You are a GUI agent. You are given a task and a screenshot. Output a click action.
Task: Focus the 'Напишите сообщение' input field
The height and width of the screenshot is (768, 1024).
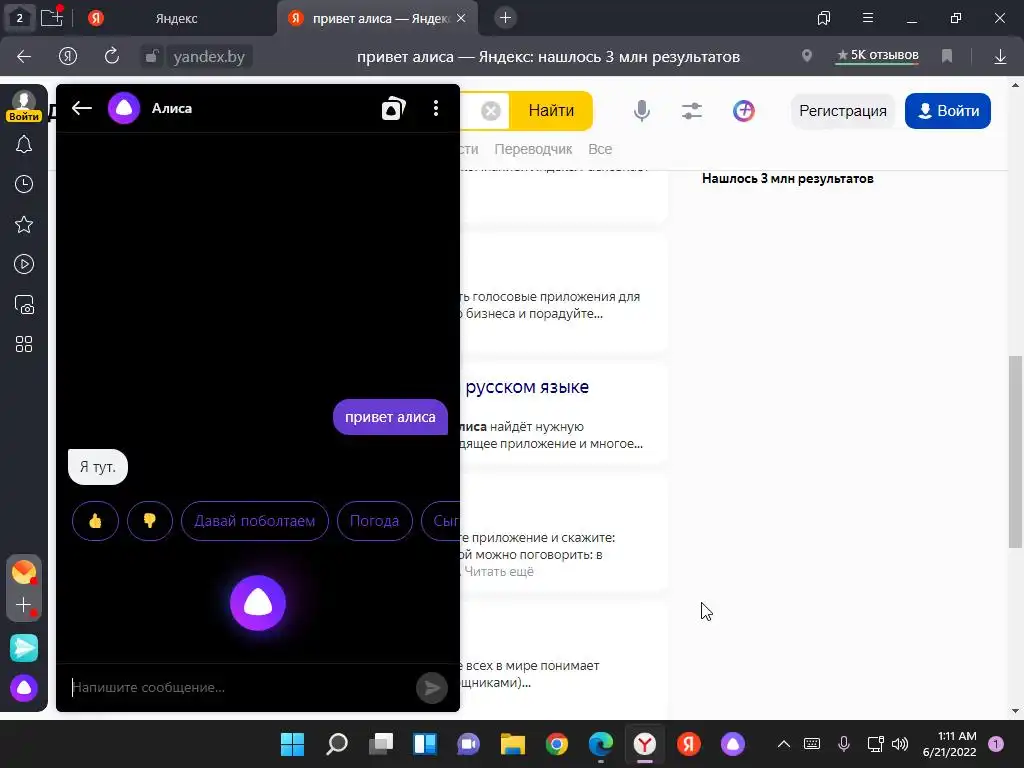238,687
